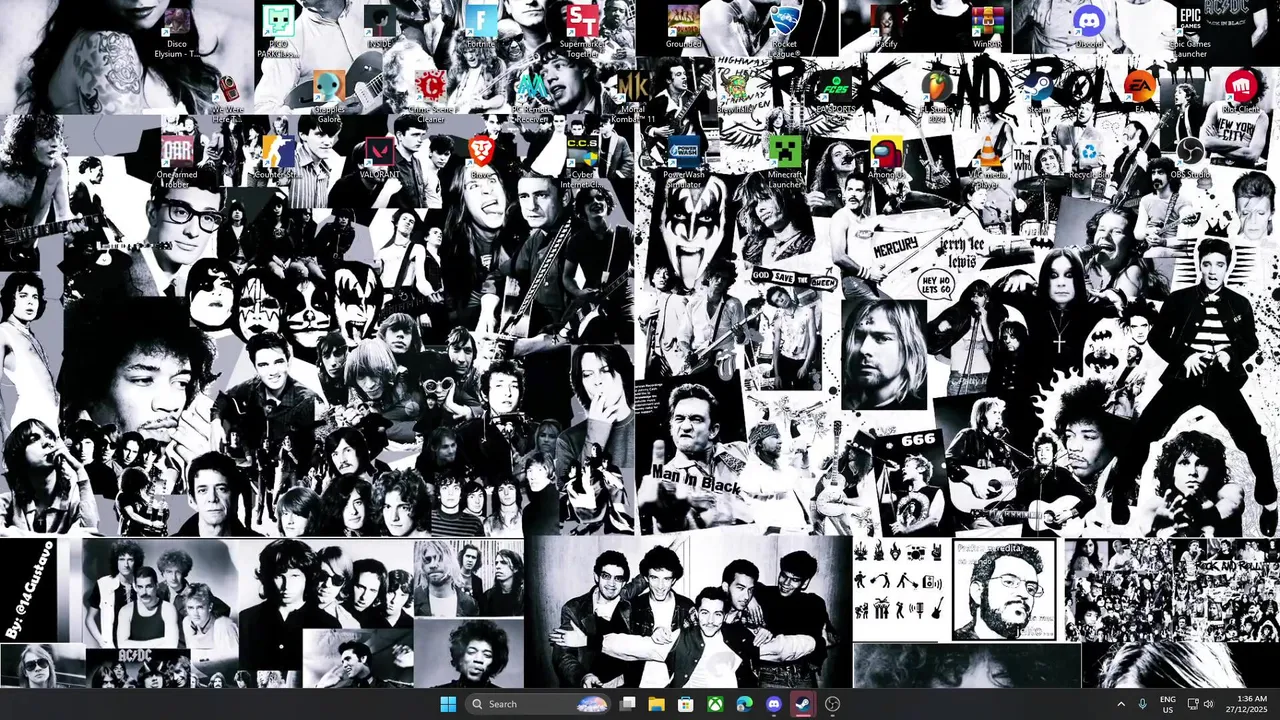This screenshot has width=1280, height=720.
Task: Launch PICO PARK Classic shortcut
Action: [x=279, y=30]
